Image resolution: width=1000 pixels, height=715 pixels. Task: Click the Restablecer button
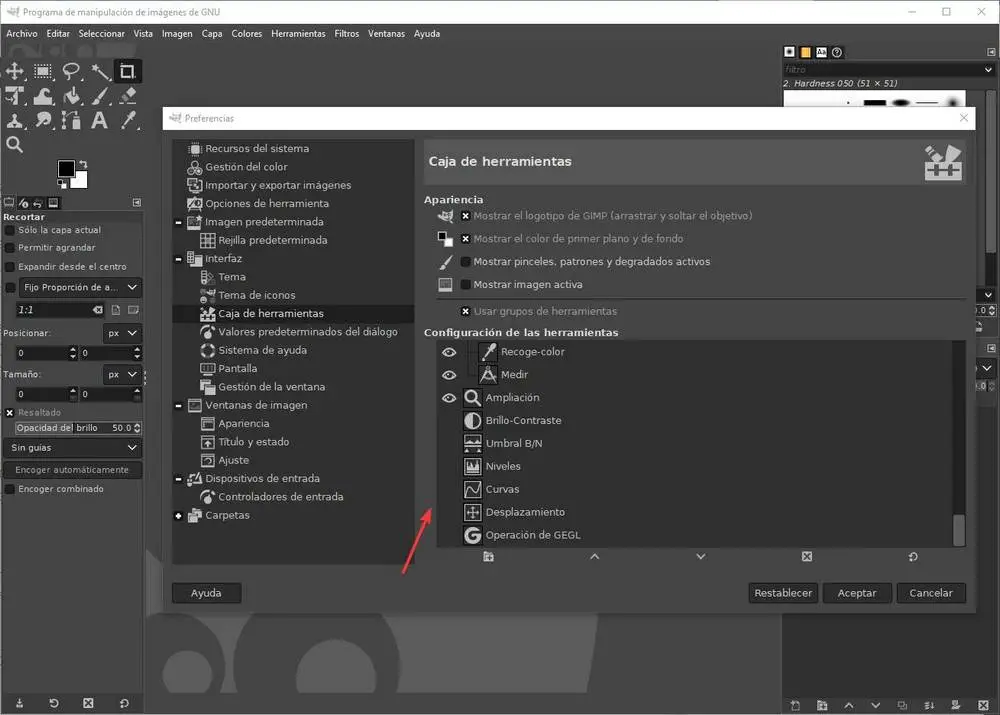tap(783, 593)
